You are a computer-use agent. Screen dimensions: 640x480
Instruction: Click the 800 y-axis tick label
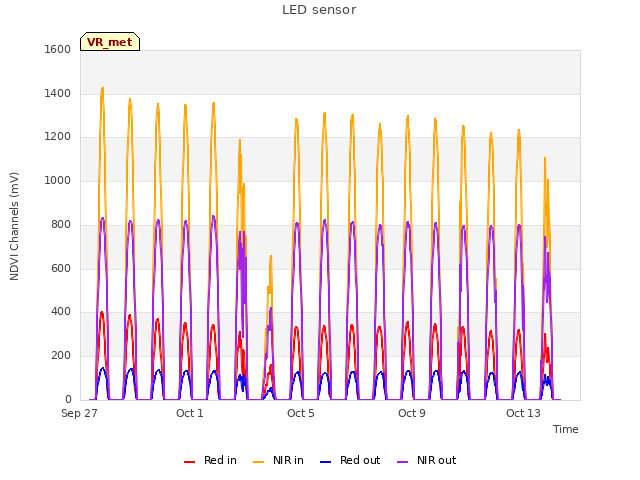[x=61, y=224]
